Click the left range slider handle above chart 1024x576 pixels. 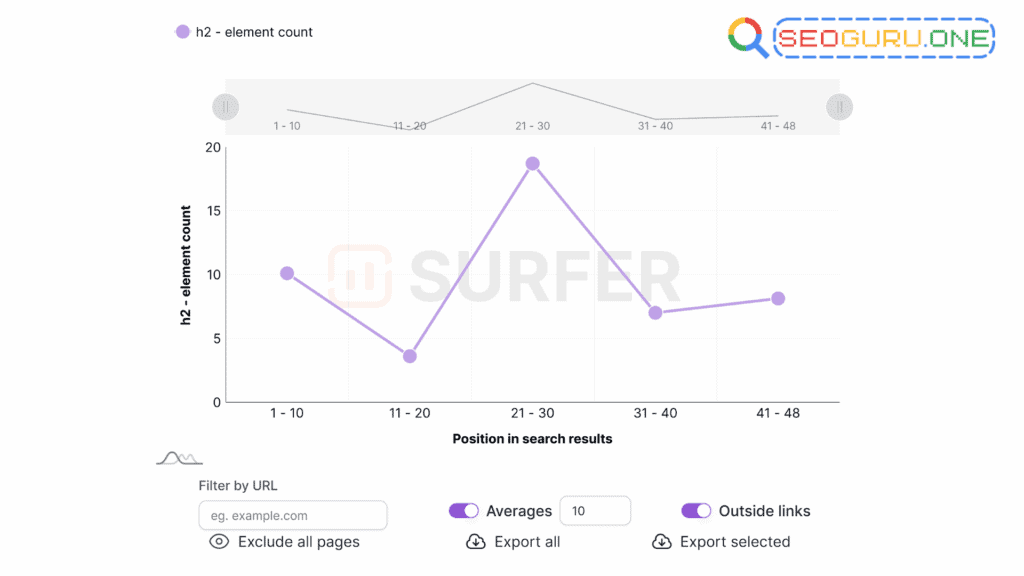click(x=225, y=106)
